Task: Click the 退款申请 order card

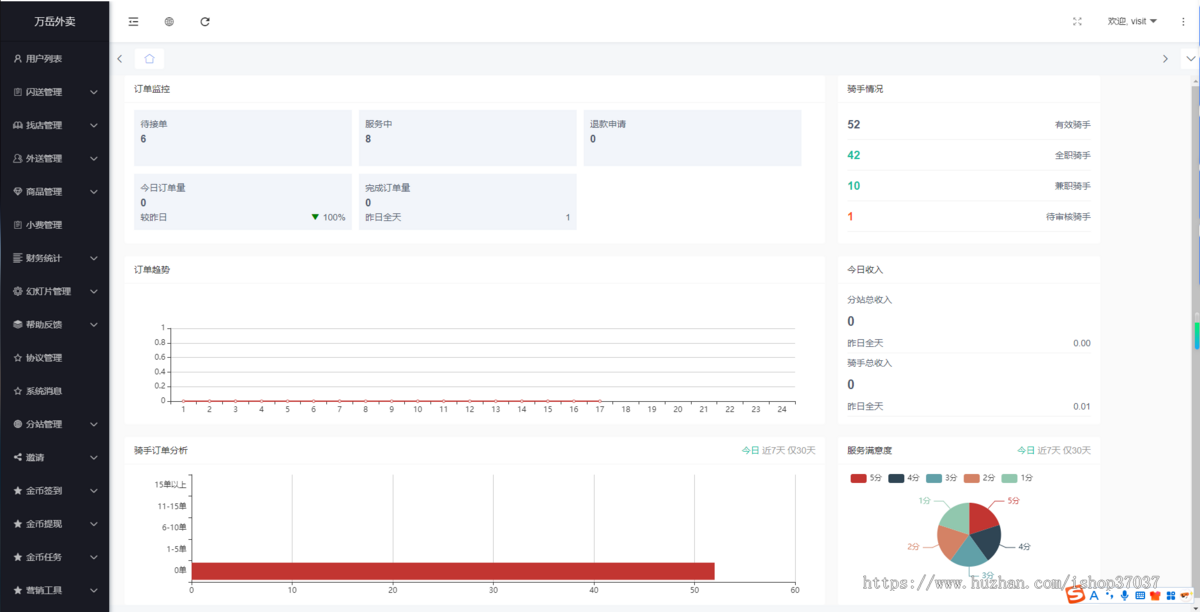Action: click(692, 138)
